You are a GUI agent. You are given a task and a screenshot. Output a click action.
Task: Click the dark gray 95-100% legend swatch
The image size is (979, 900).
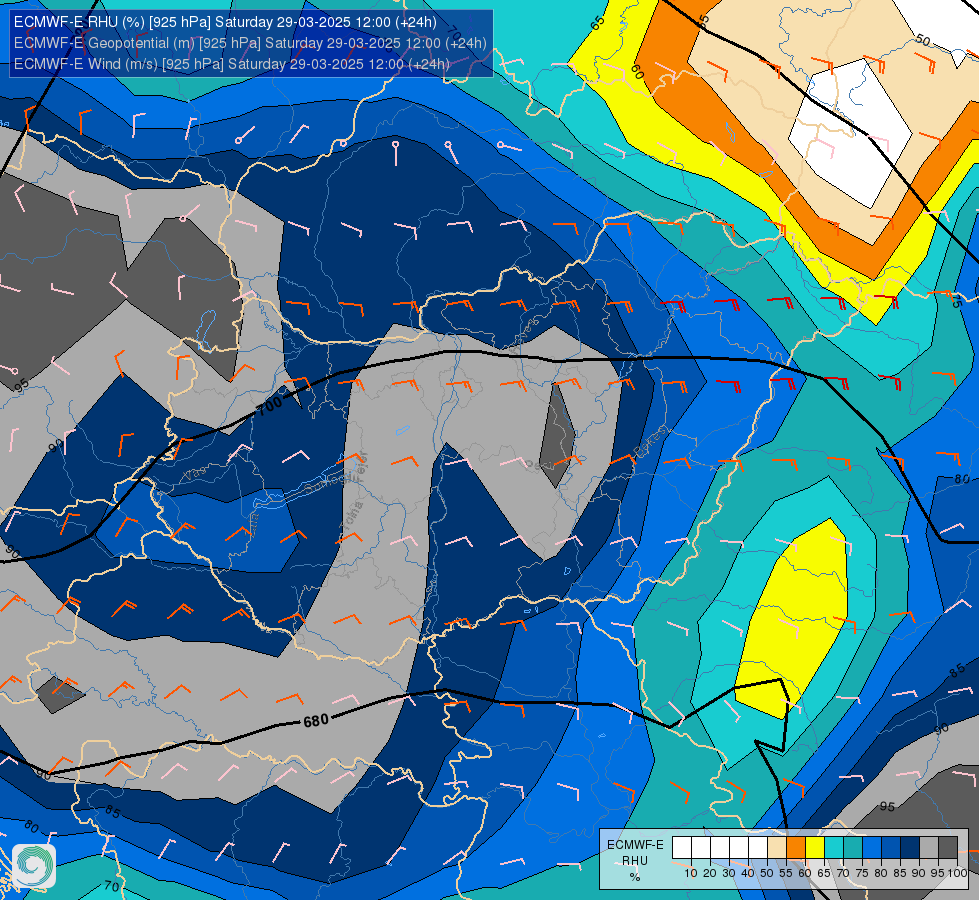point(948,848)
